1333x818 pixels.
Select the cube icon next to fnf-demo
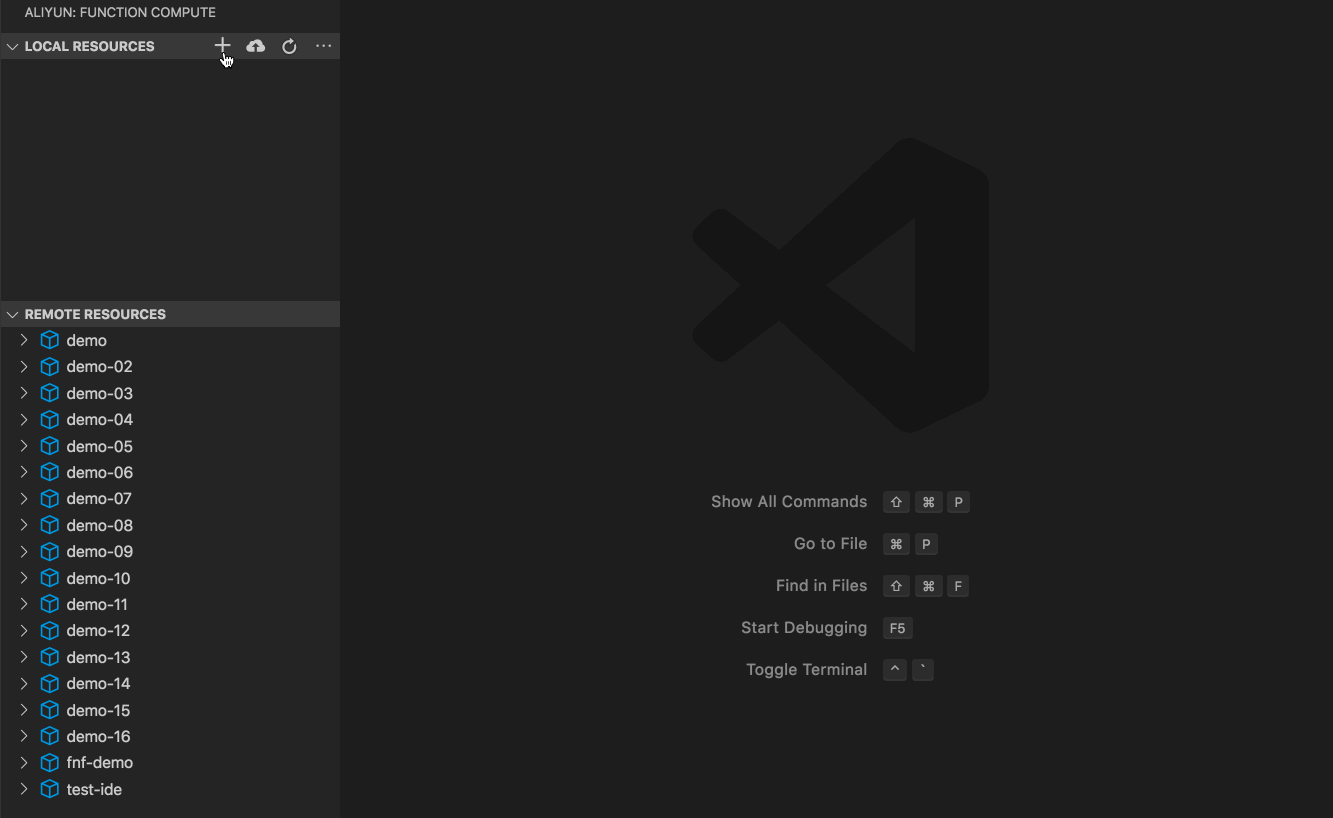pos(49,762)
